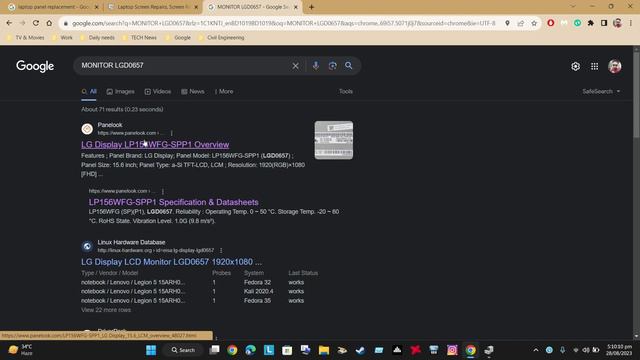Focus the browser address bar
The width and height of the screenshot is (640, 360).
[x=284, y=23]
